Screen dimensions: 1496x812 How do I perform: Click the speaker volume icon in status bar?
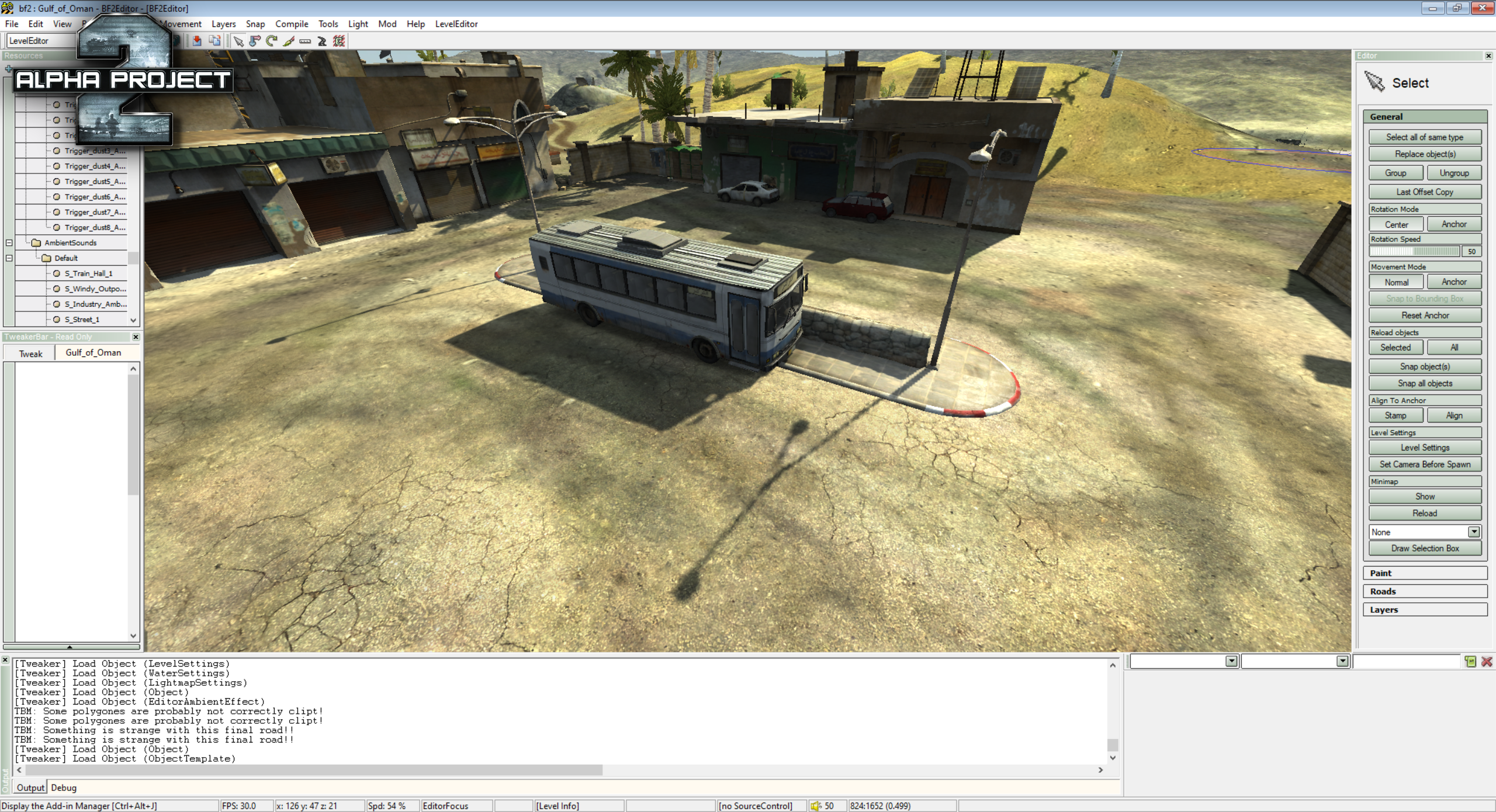point(816,806)
